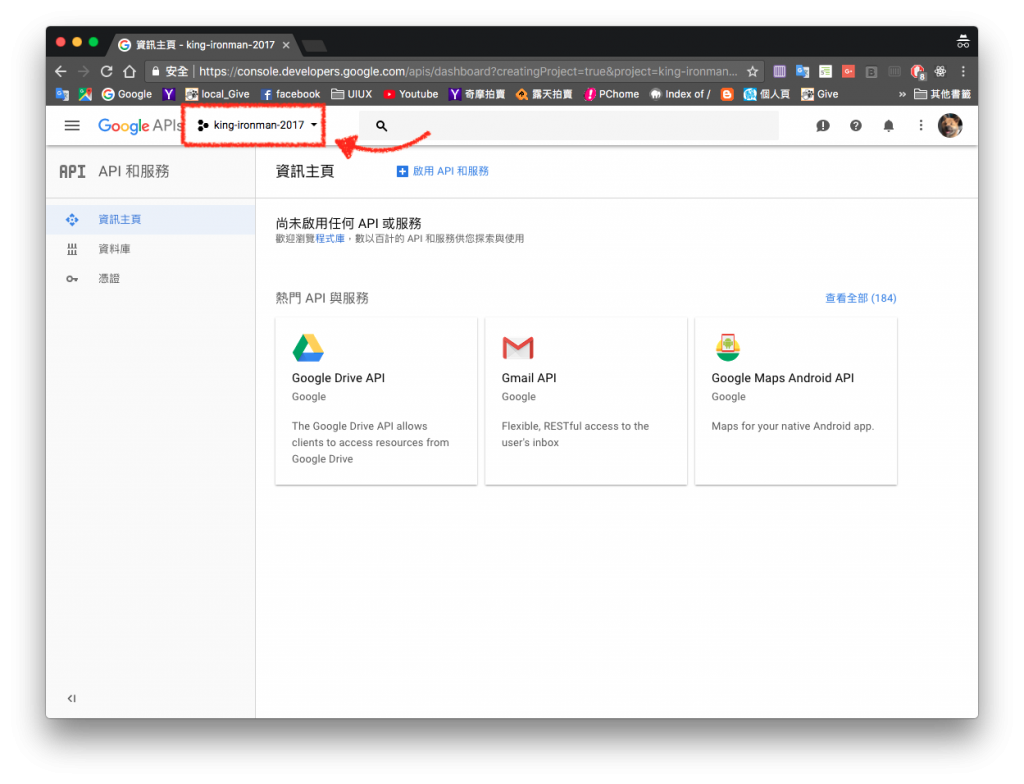This screenshot has width=1024, height=784.
Task: Open the local_Give bookmark
Action: coord(217,94)
